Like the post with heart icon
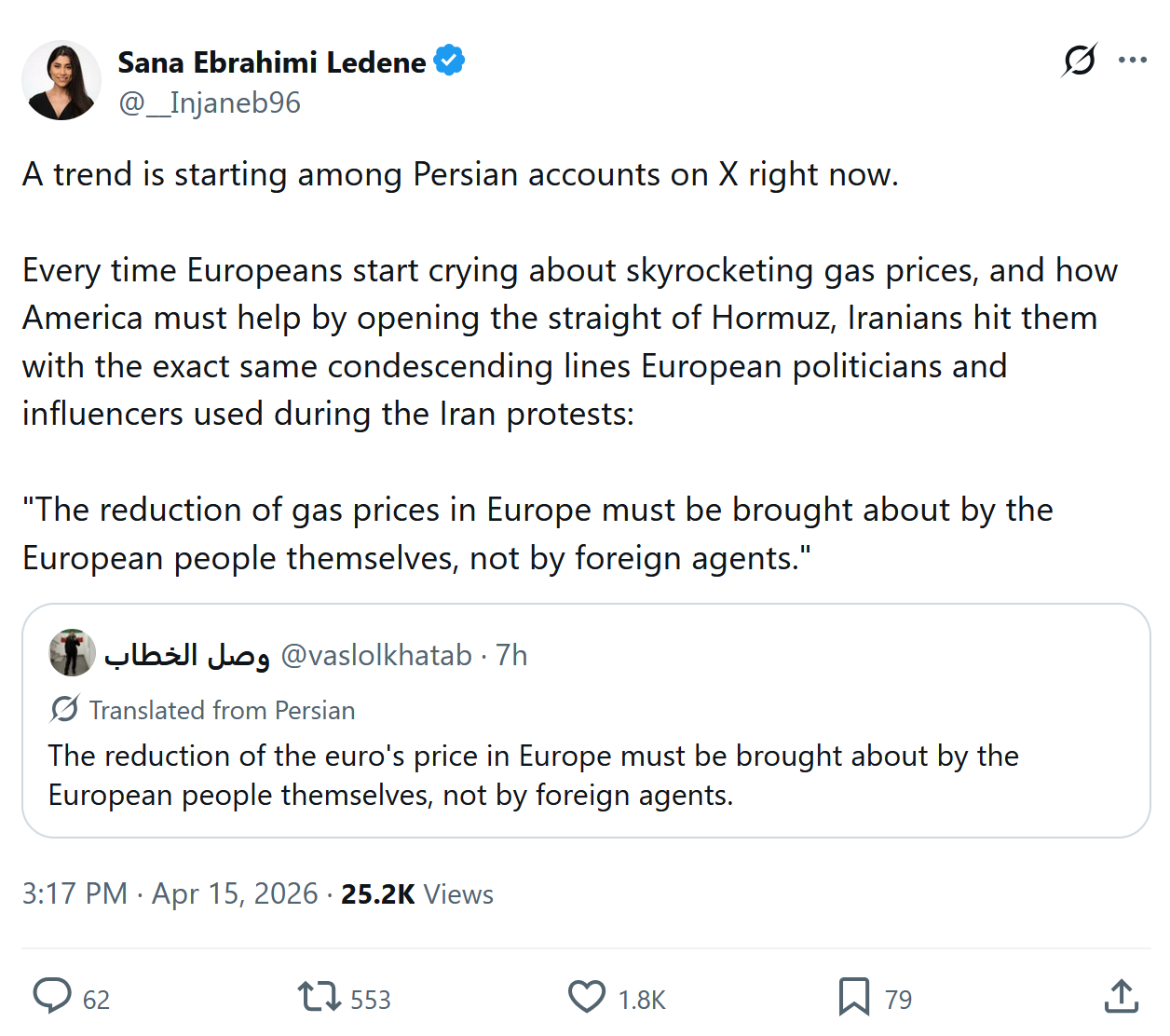1170x1036 pixels. pos(587,997)
